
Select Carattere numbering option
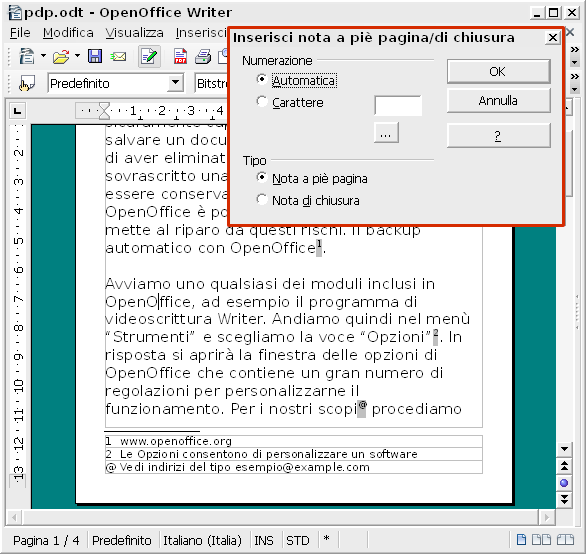coord(290,102)
